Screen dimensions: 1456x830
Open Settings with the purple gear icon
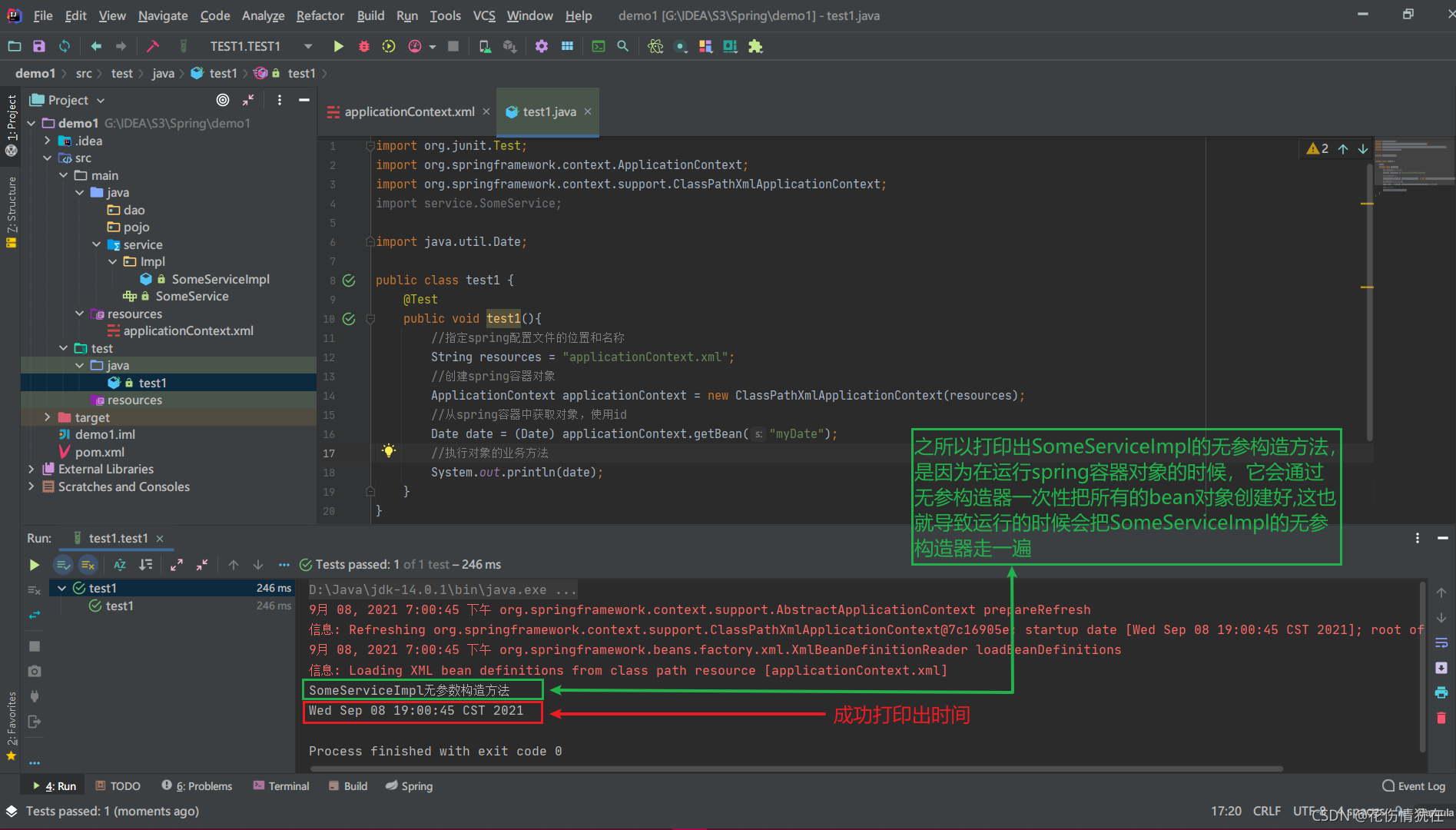coord(542,46)
